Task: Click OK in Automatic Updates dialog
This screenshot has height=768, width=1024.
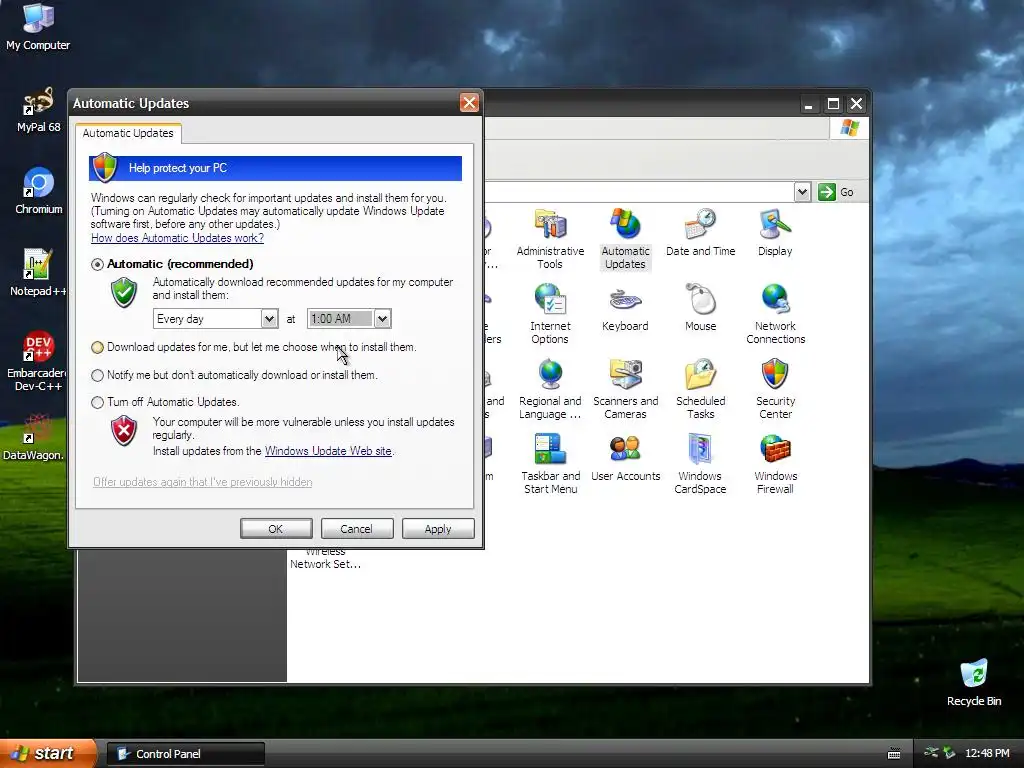Action: [x=276, y=529]
